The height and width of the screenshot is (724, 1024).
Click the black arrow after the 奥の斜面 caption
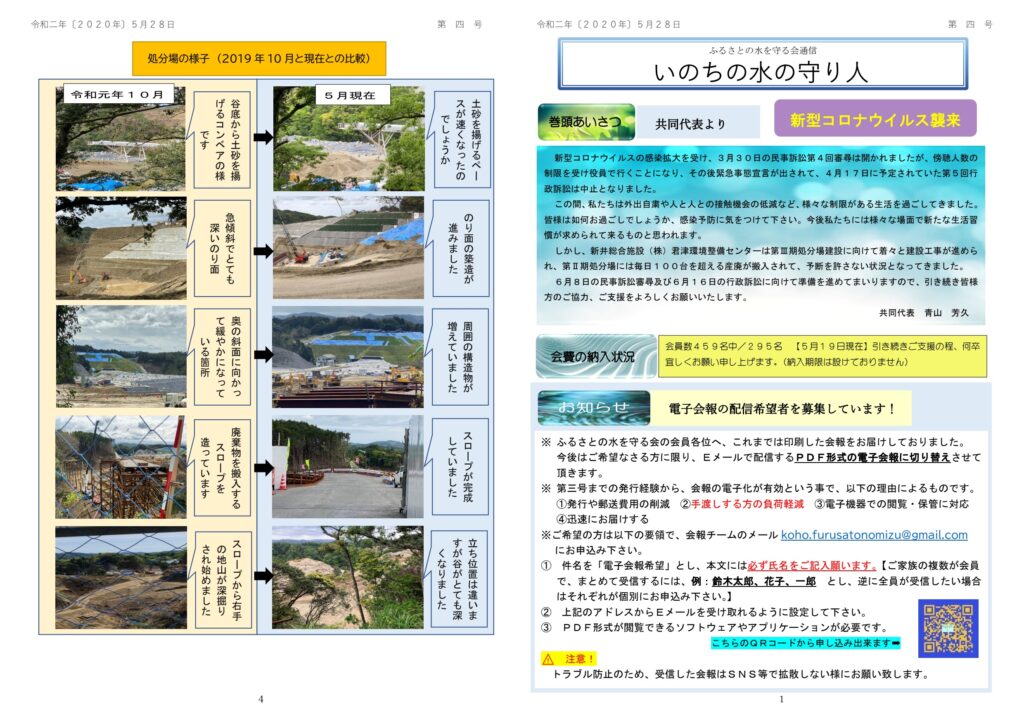pyautogui.click(x=263, y=354)
